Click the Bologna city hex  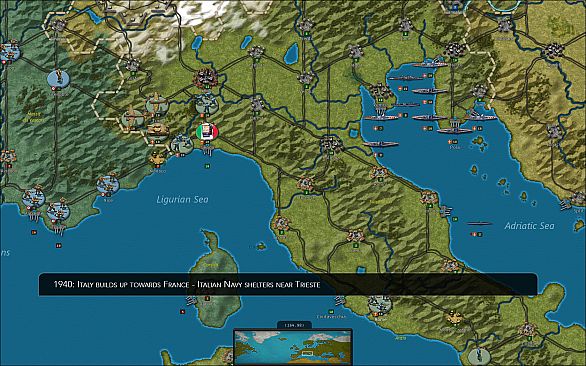[x=331, y=143]
